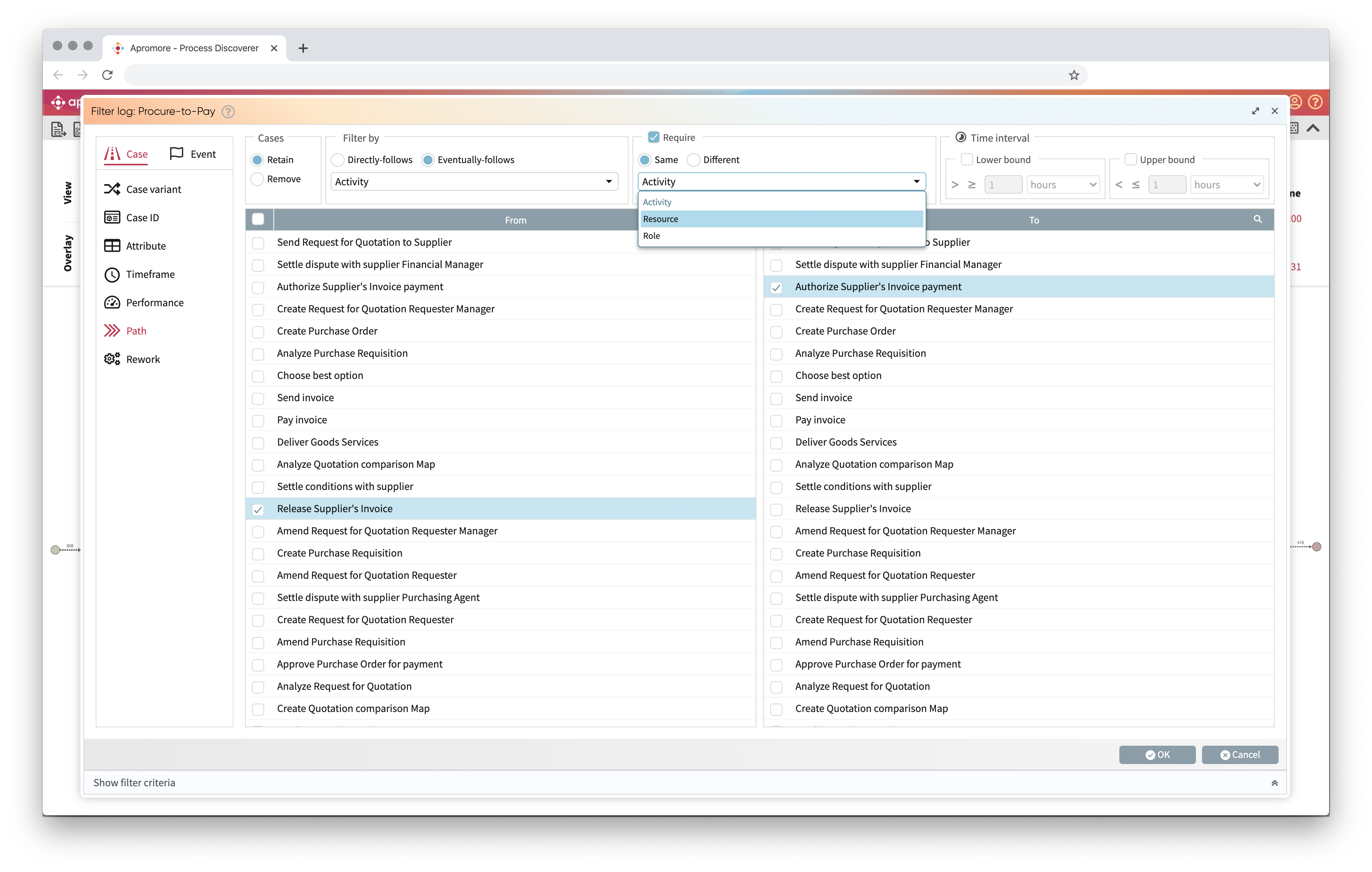The image size is (1372, 872).
Task: Click the Case ID icon in sidebar
Action: click(112, 217)
